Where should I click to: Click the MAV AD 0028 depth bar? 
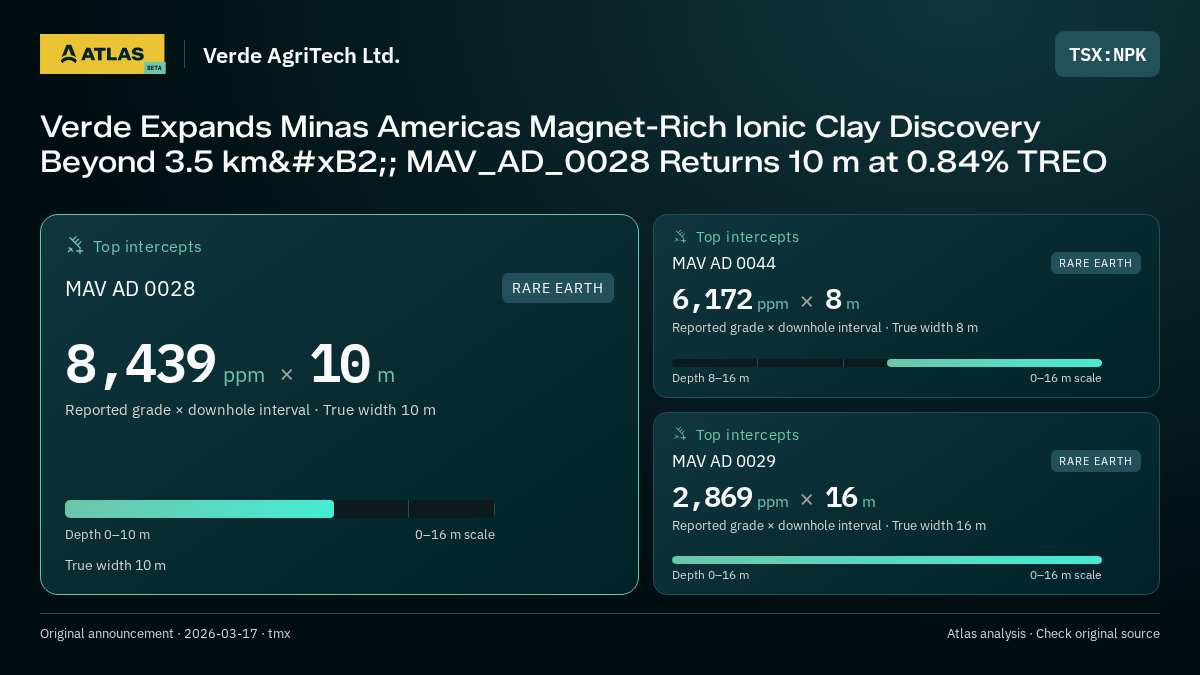click(280, 509)
